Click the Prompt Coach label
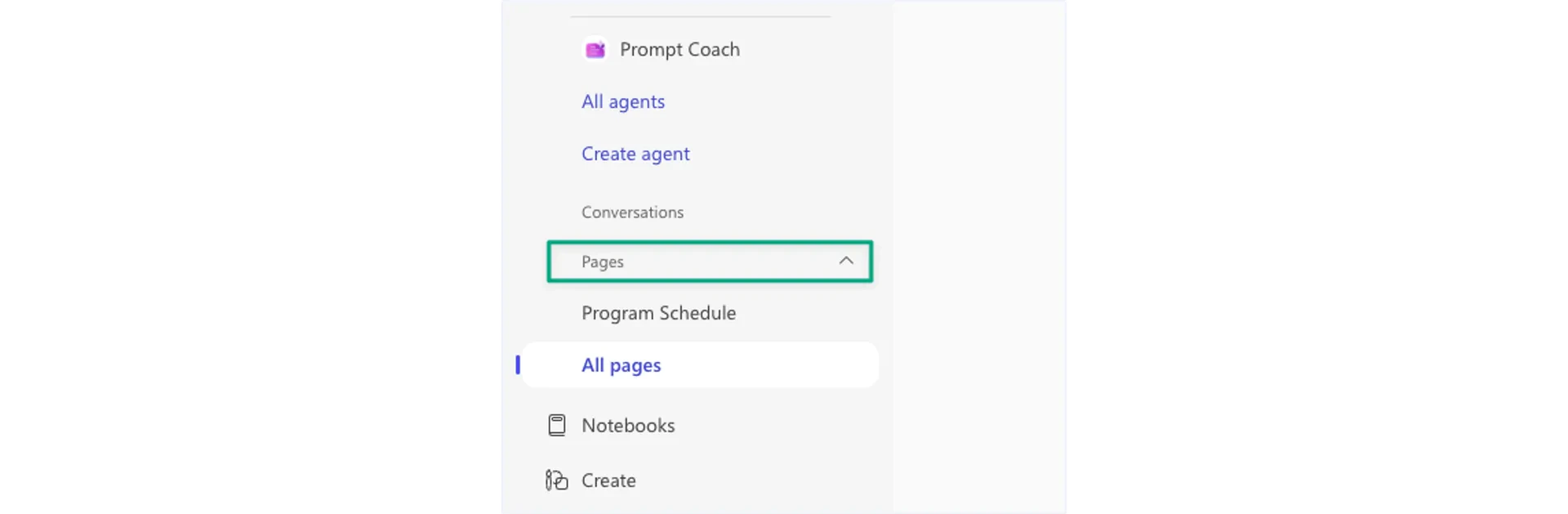 pyautogui.click(x=679, y=49)
